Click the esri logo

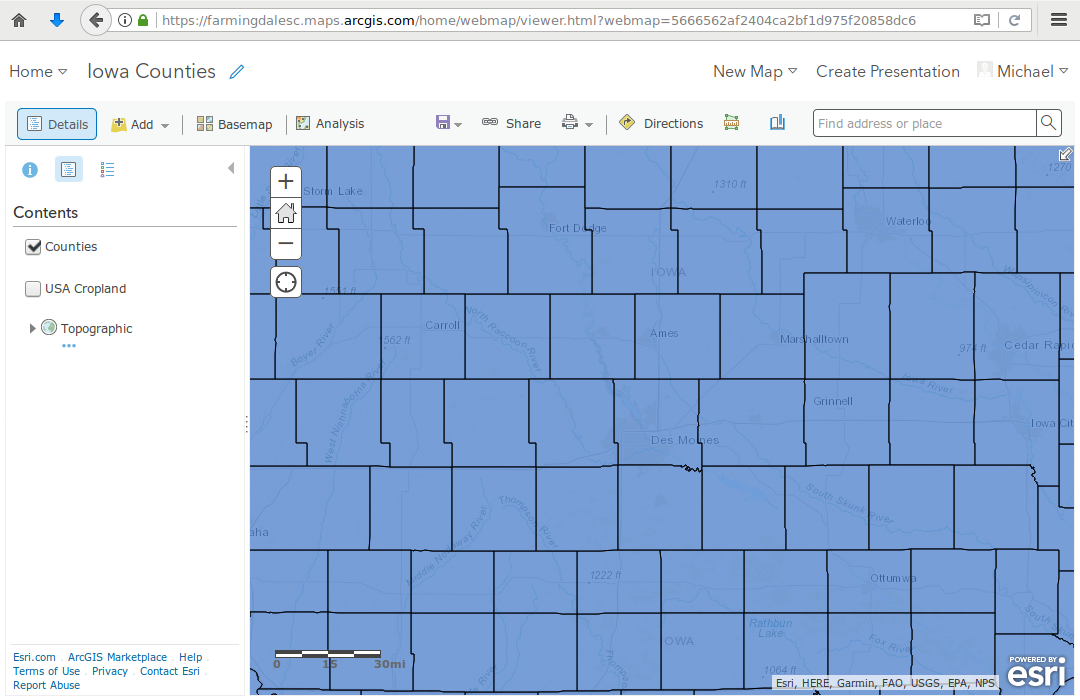tap(1037, 670)
